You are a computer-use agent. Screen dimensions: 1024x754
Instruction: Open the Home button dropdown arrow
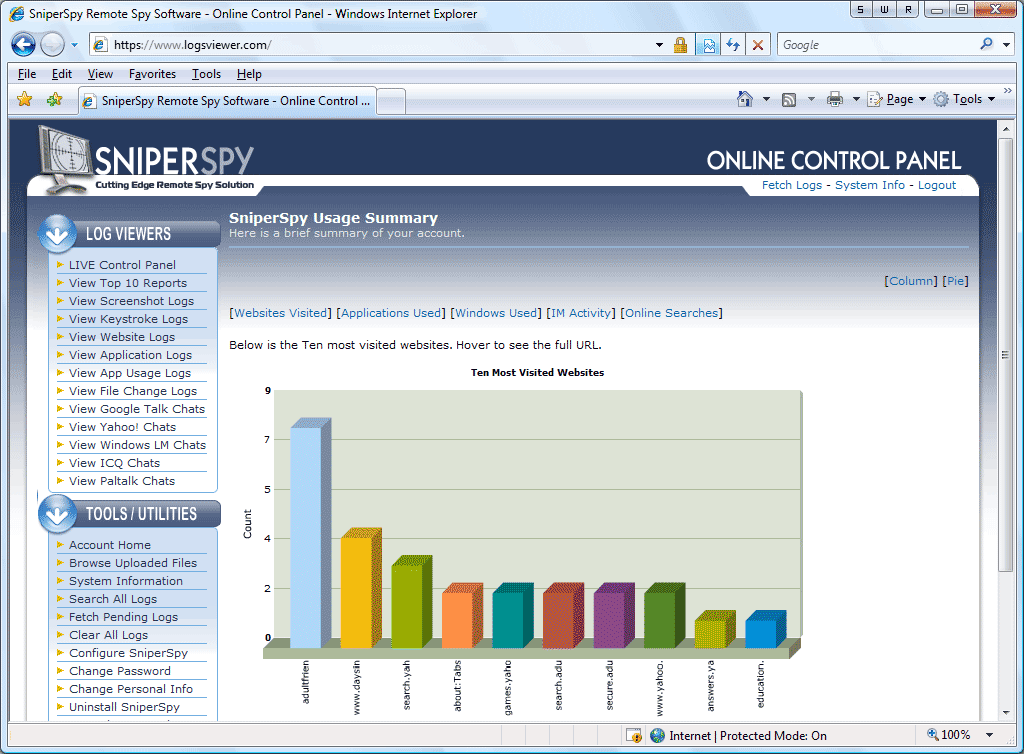767,99
